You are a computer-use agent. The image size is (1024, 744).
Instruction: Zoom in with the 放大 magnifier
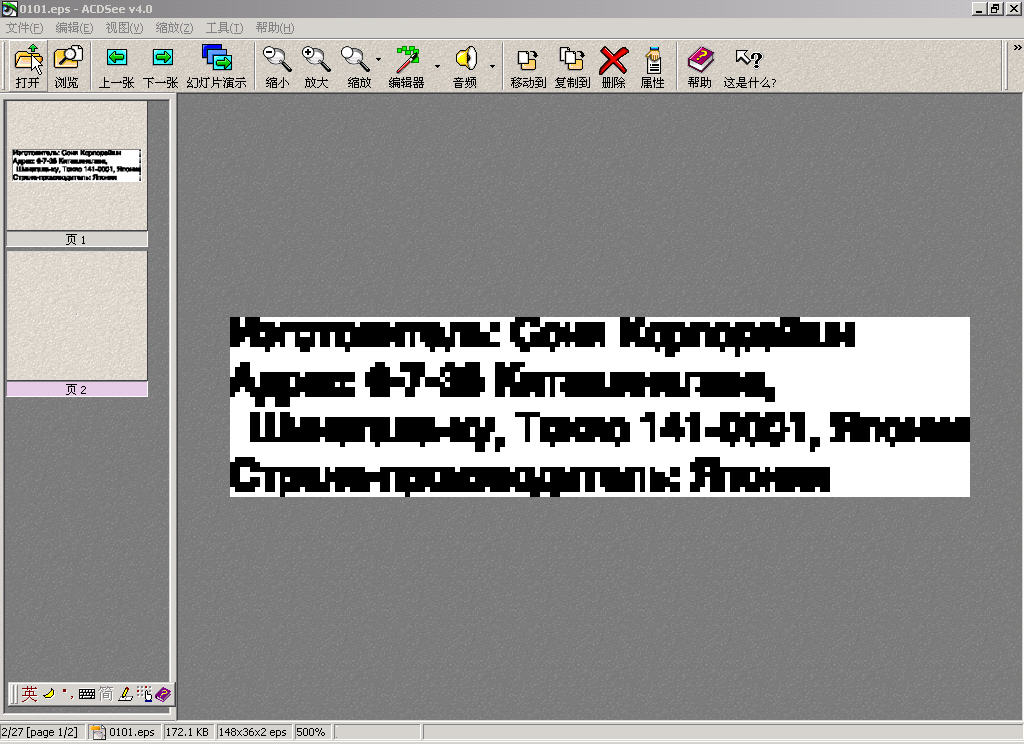(x=316, y=66)
